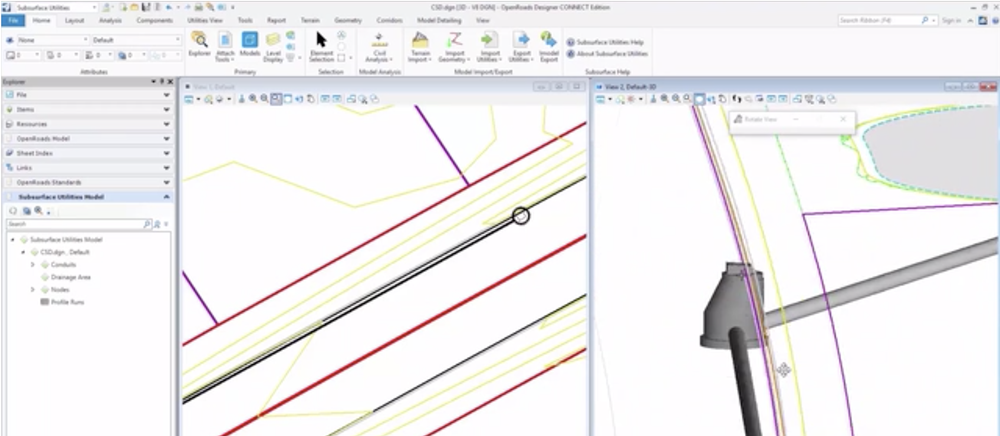The image size is (1000, 436).
Task: Open the Models dialog from ribbon
Action: [250, 45]
